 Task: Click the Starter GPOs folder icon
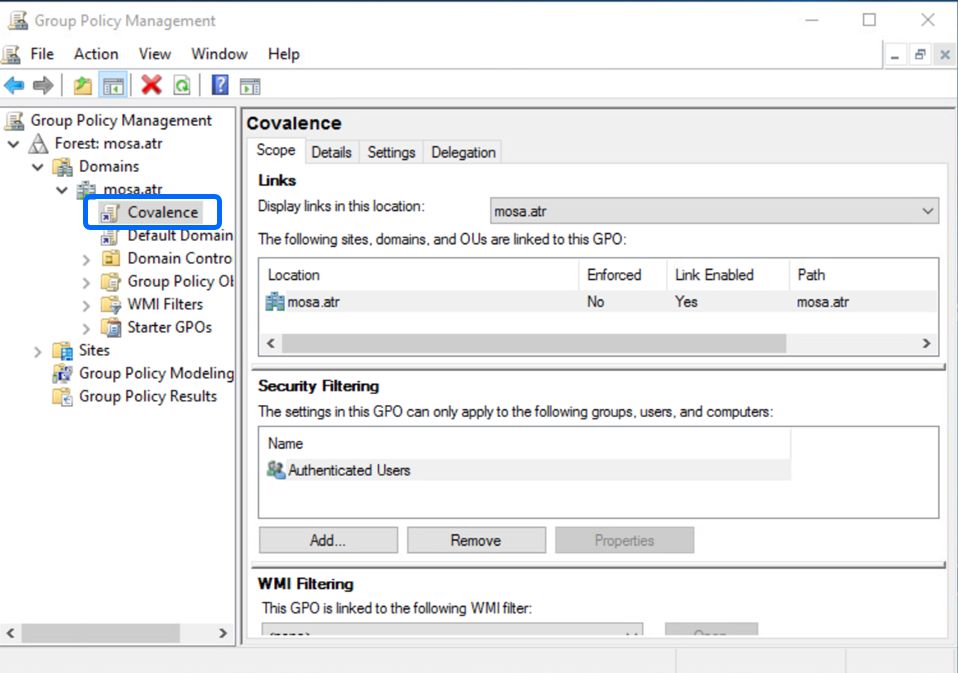coord(111,327)
